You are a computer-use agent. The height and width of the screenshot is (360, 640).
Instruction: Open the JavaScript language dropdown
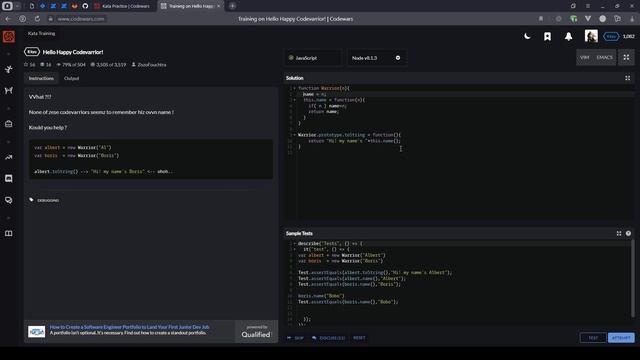313,58
